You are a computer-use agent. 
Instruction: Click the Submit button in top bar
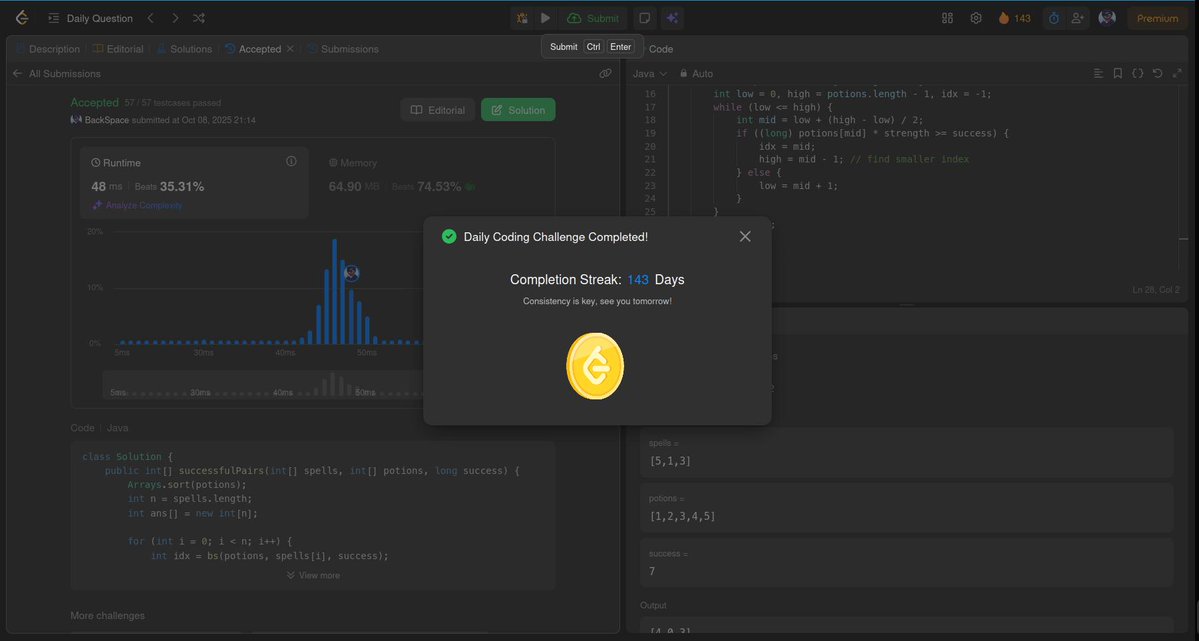point(593,18)
